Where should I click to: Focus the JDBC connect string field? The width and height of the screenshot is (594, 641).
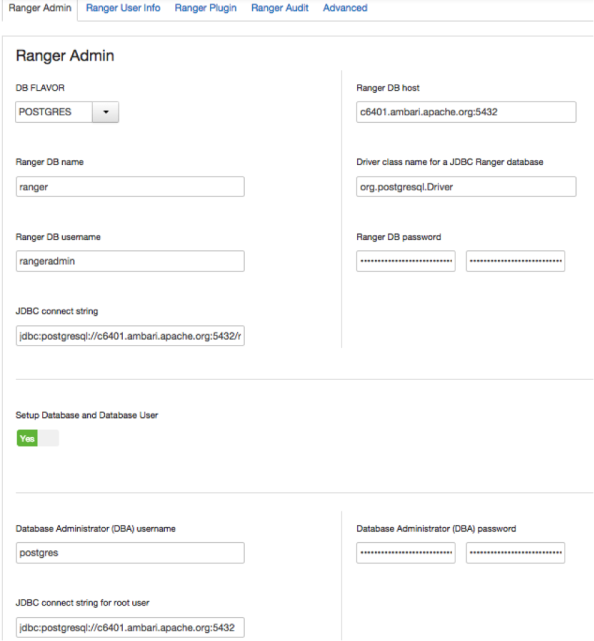130,336
